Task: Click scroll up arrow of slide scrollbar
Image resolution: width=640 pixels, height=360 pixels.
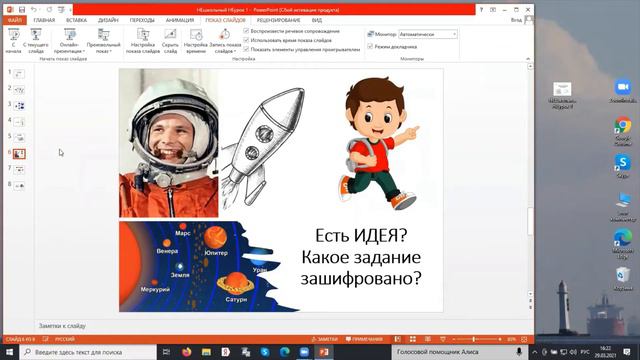Action: point(530,67)
